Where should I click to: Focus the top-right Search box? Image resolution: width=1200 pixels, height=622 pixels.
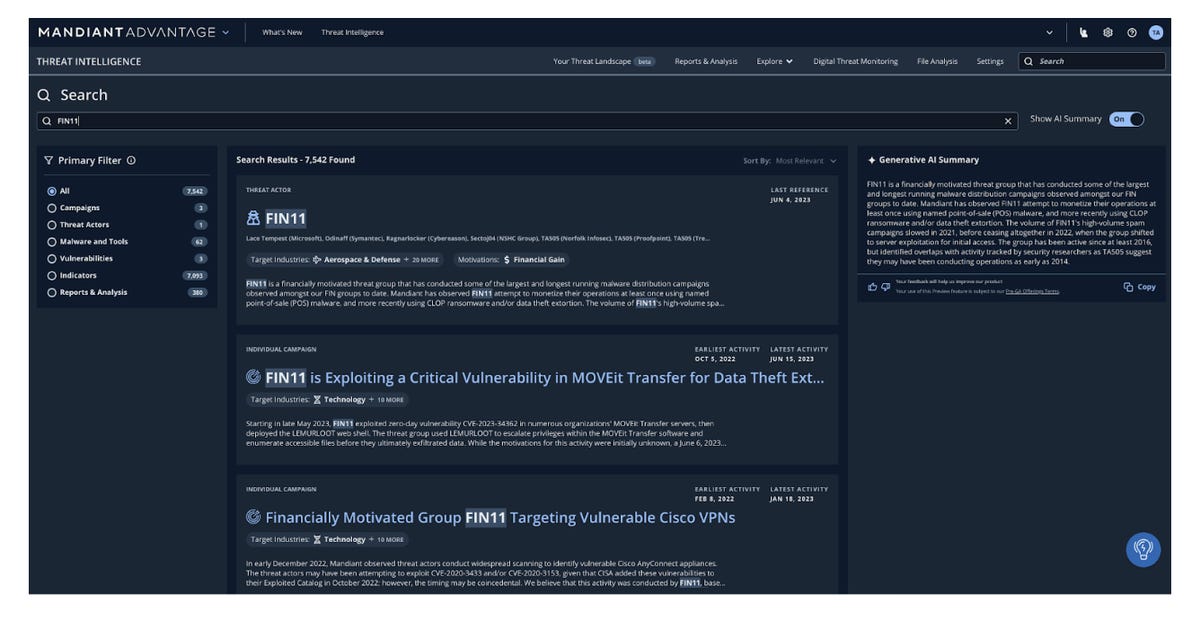1092,61
